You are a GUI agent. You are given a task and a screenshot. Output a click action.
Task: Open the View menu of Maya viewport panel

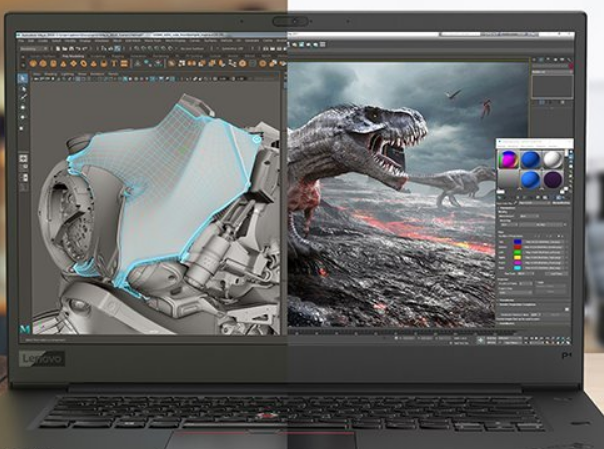[37, 74]
